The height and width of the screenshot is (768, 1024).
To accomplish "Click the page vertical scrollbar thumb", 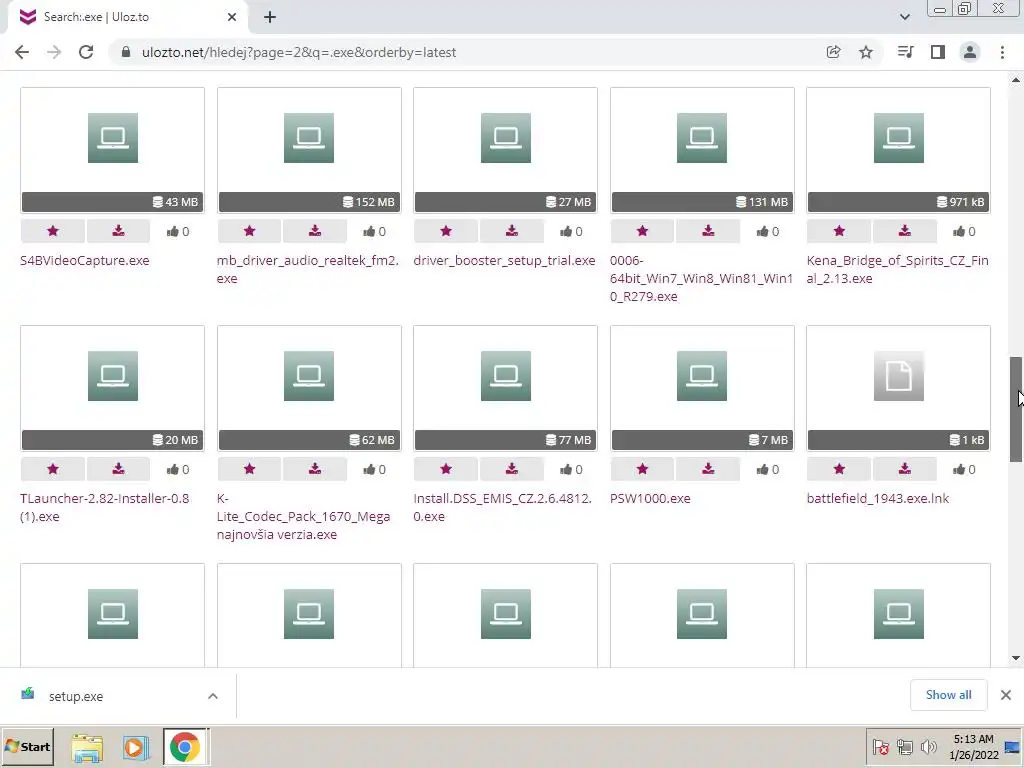I will coord(1016,409).
